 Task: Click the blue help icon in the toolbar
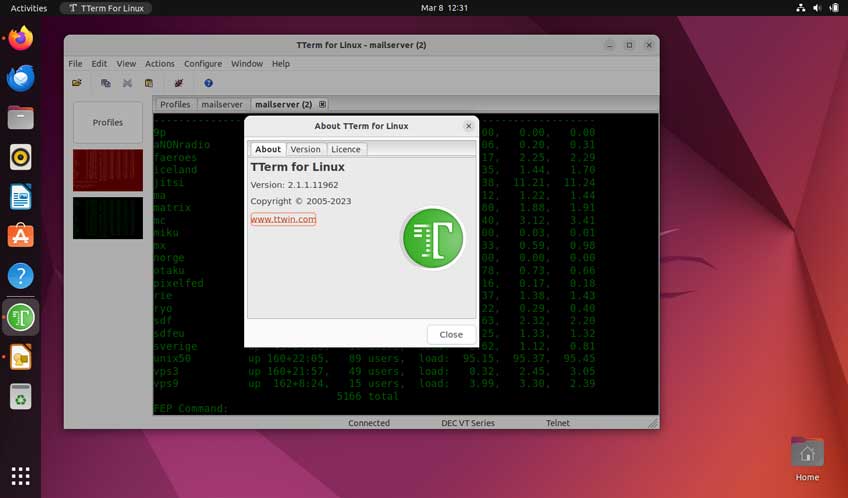[208, 83]
